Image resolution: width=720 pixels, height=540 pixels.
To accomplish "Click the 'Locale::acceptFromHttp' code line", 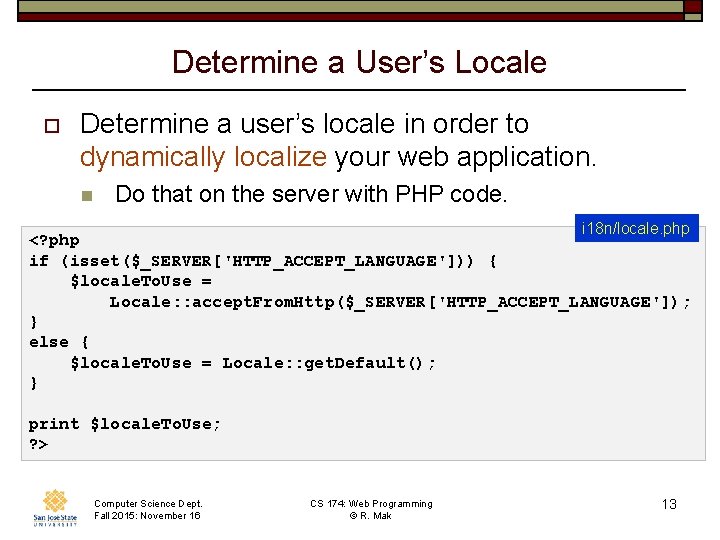I will [399, 302].
